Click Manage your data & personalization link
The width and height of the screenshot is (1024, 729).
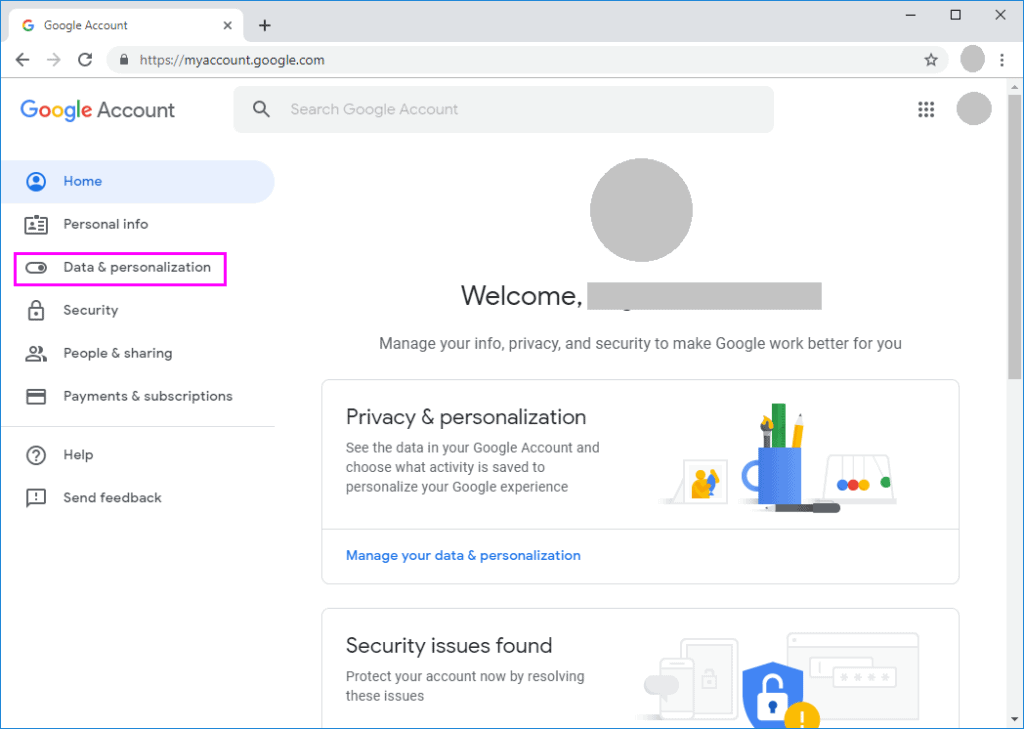click(x=463, y=555)
